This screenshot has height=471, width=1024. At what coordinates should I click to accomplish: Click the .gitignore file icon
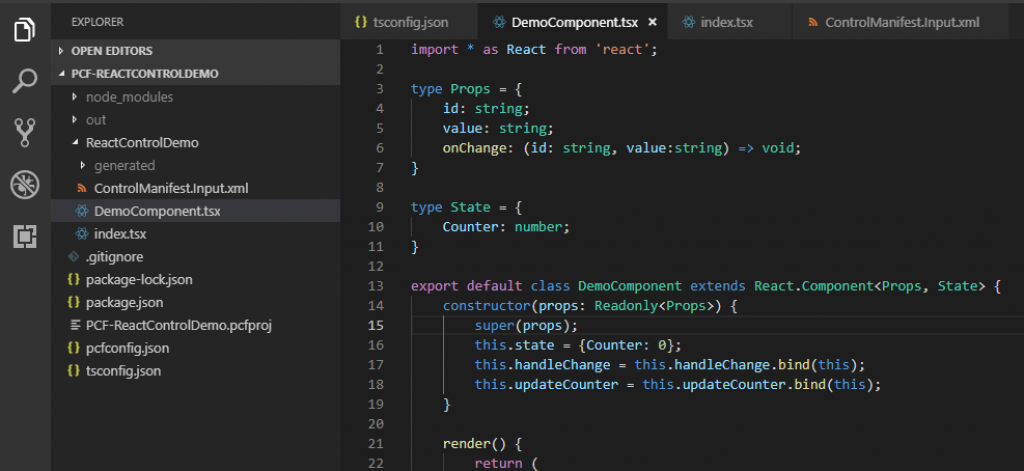(x=73, y=257)
